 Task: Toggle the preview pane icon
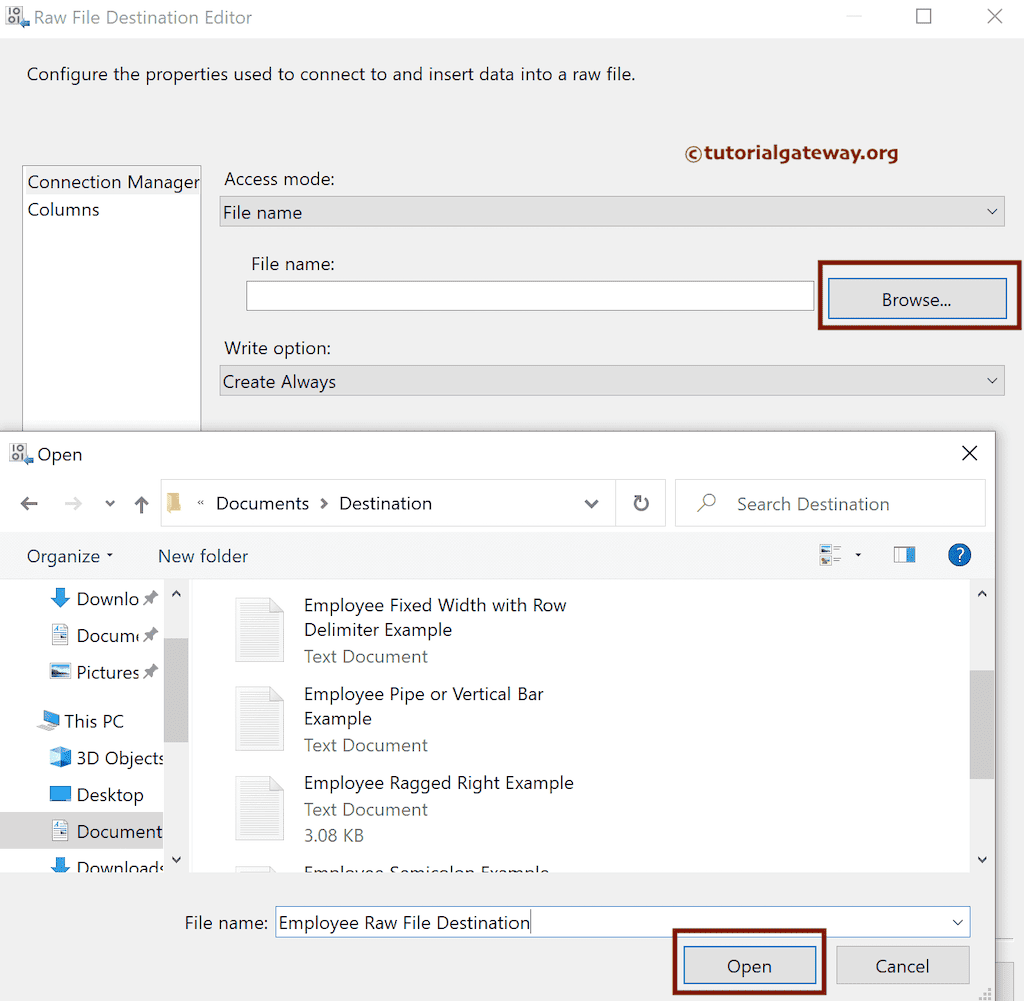pyautogui.click(x=905, y=555)
